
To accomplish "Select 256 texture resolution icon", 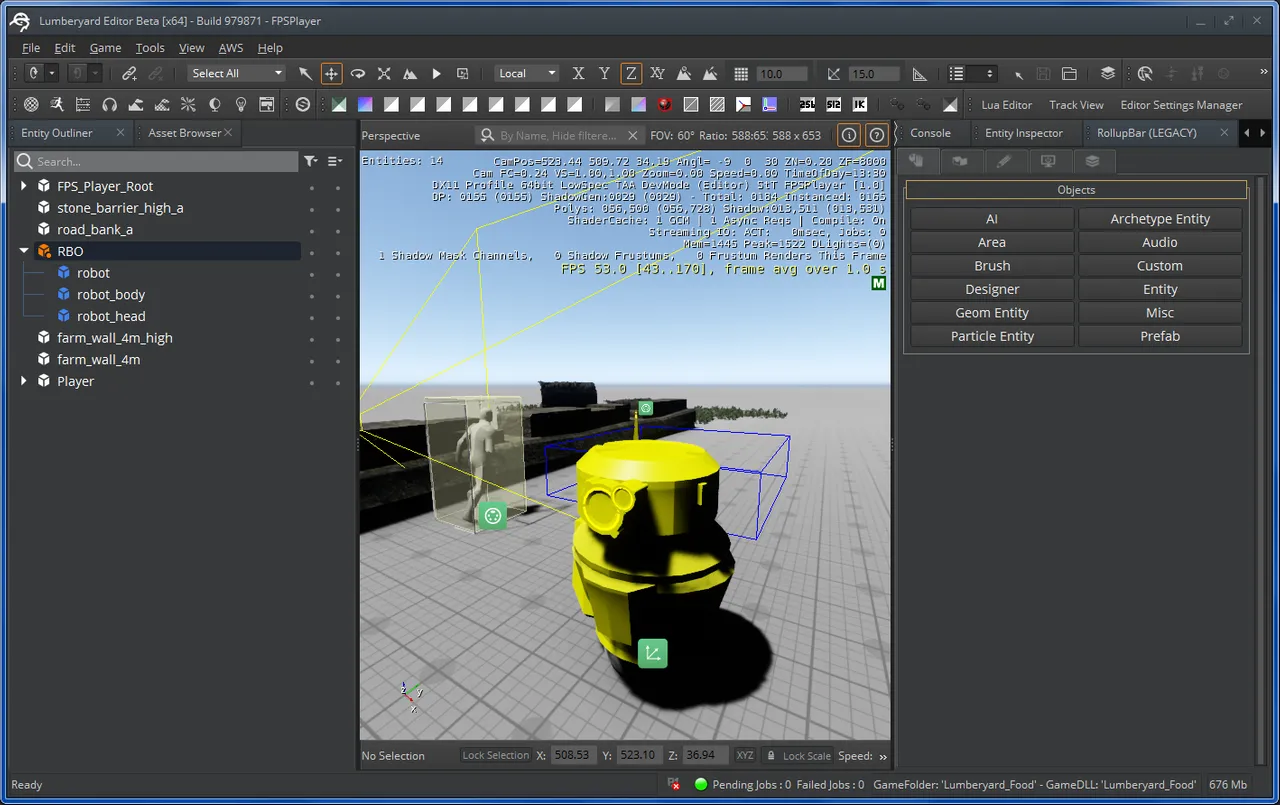I will click(807, 104).
